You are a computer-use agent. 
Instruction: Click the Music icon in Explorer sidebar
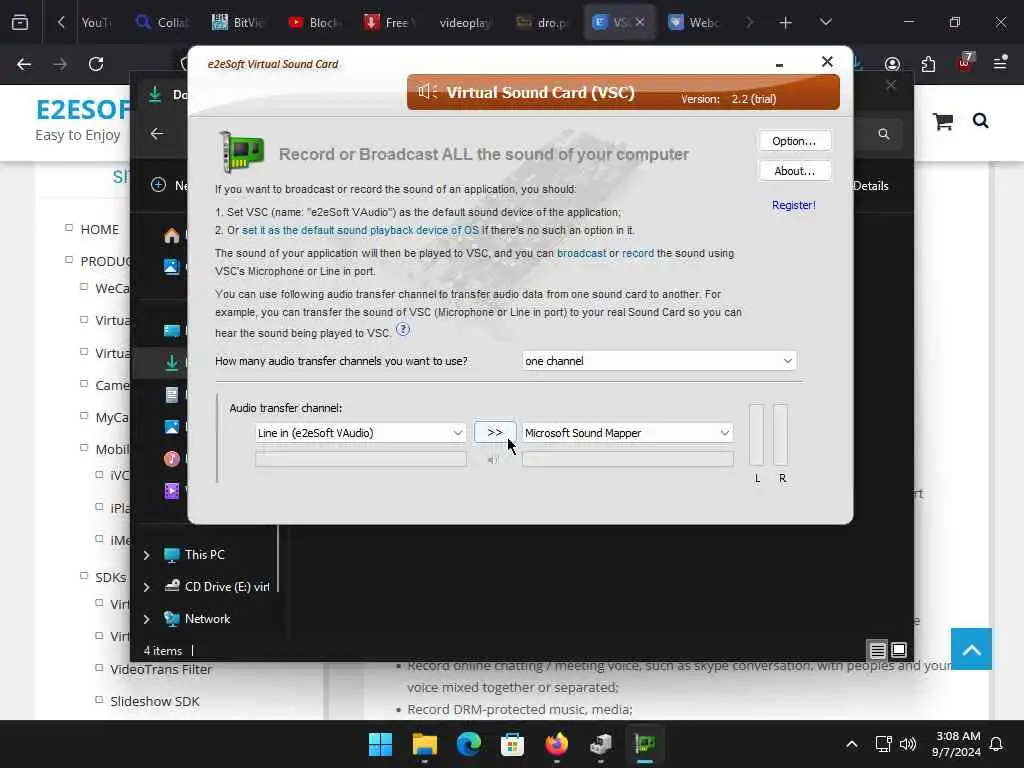tap(172, 458)
